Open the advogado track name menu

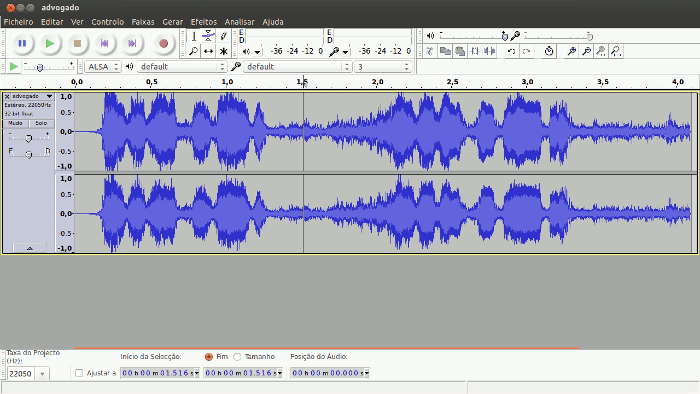[32, 96]
